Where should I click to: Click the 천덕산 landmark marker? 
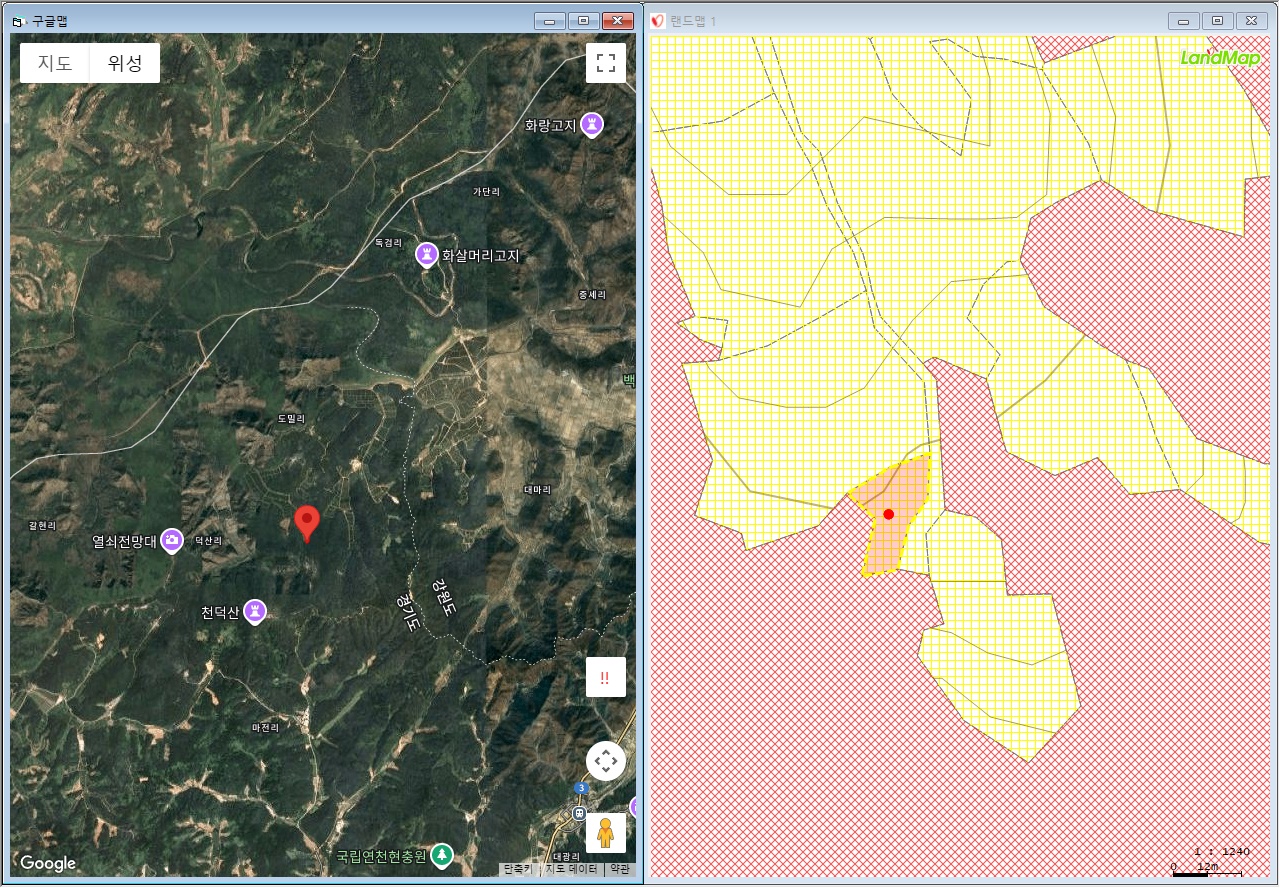255,611
